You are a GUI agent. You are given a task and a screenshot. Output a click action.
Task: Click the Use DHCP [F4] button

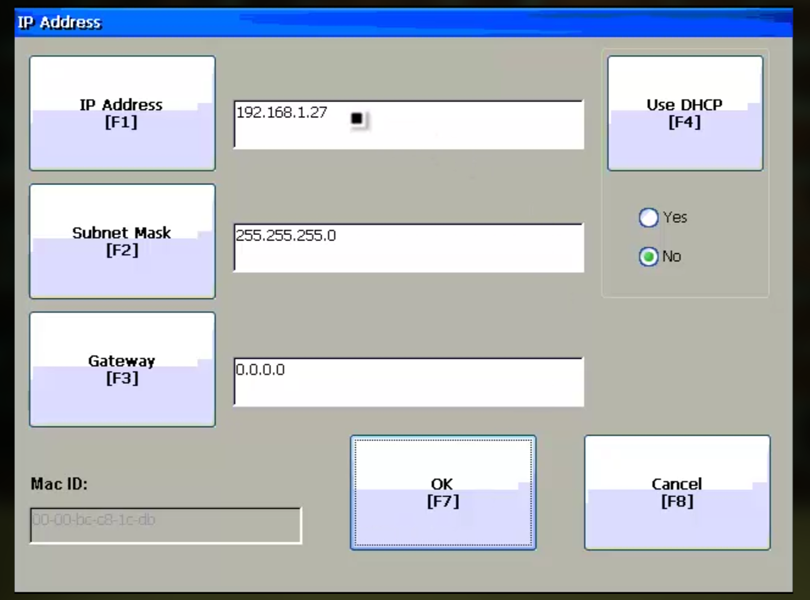pyautogui.click(x=685, y=113)
